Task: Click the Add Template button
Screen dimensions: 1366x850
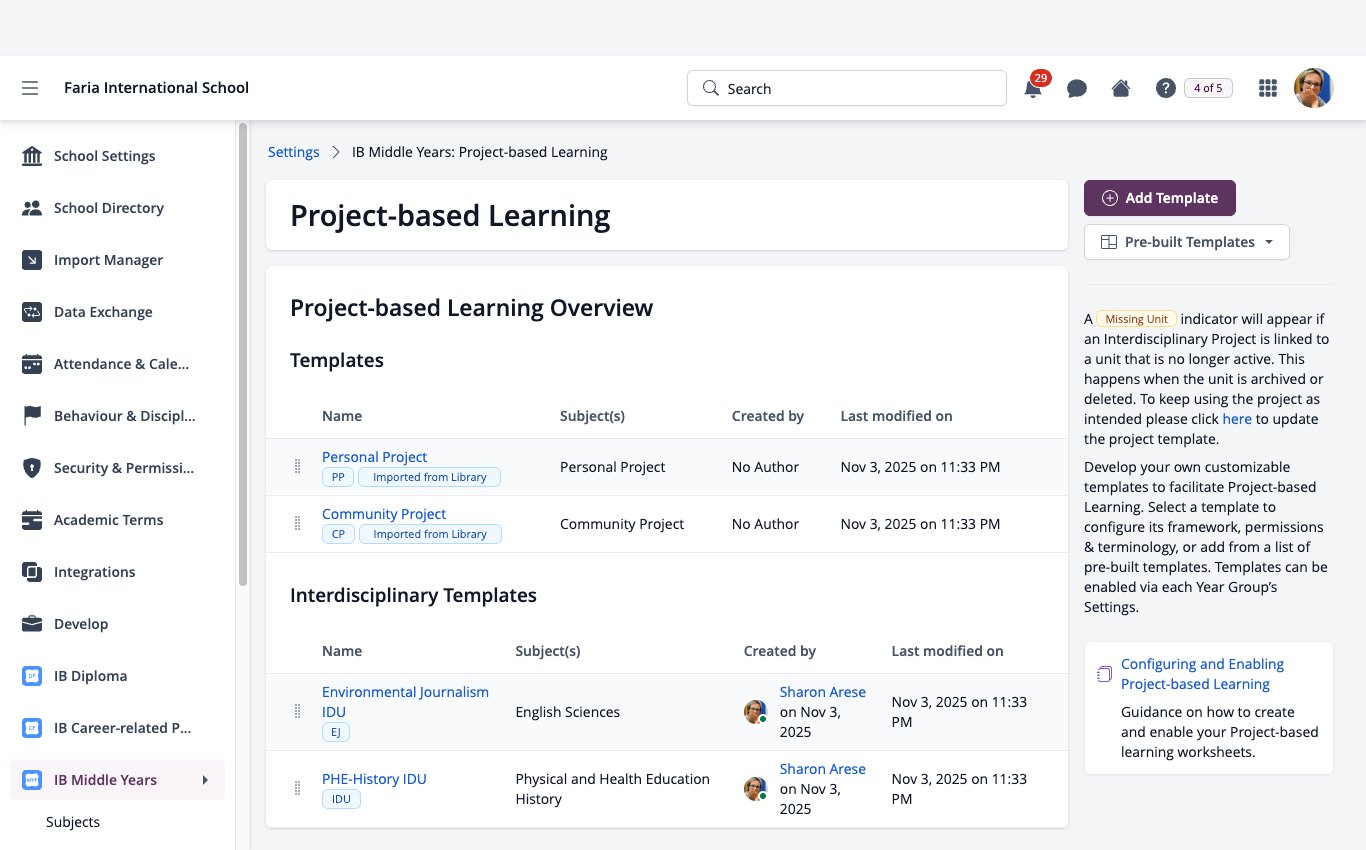Action: coord(1160,198)
